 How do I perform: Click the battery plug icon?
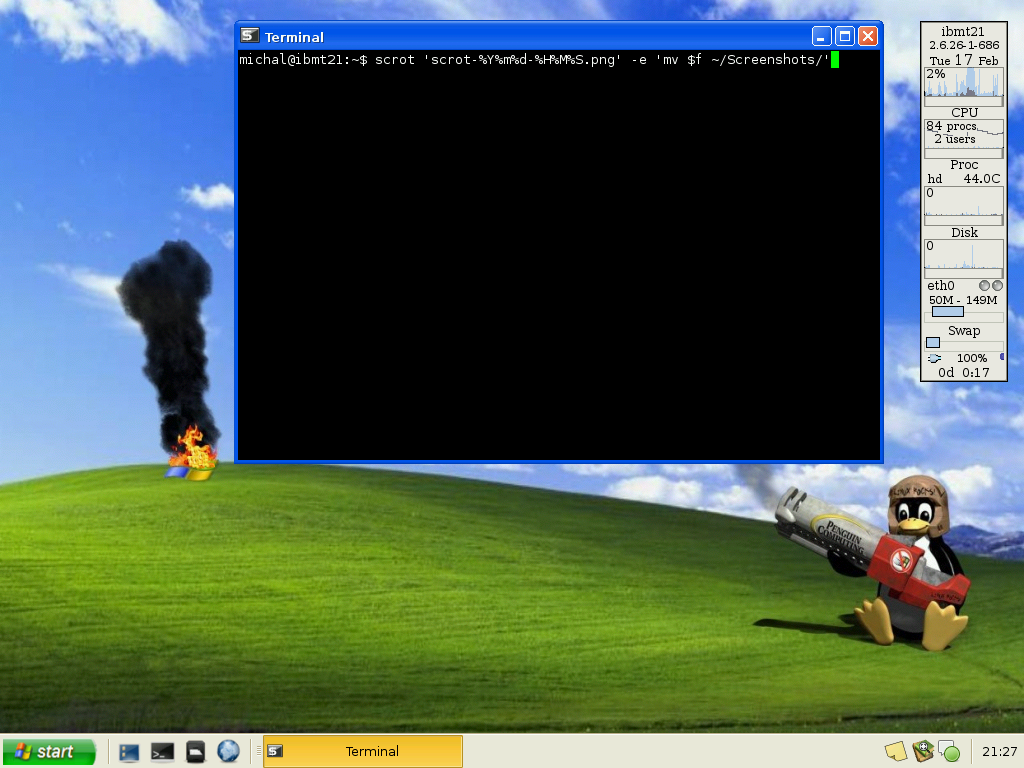(935, 358)
